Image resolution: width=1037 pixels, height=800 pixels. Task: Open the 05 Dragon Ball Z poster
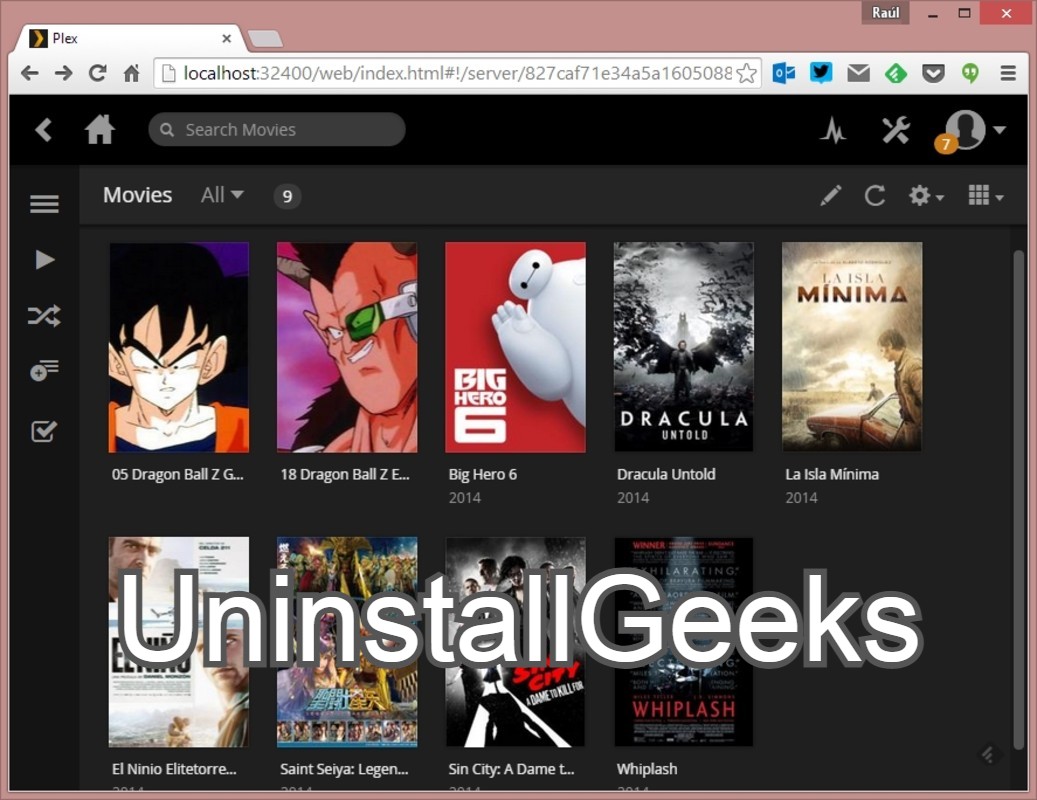tap(179, 347)
